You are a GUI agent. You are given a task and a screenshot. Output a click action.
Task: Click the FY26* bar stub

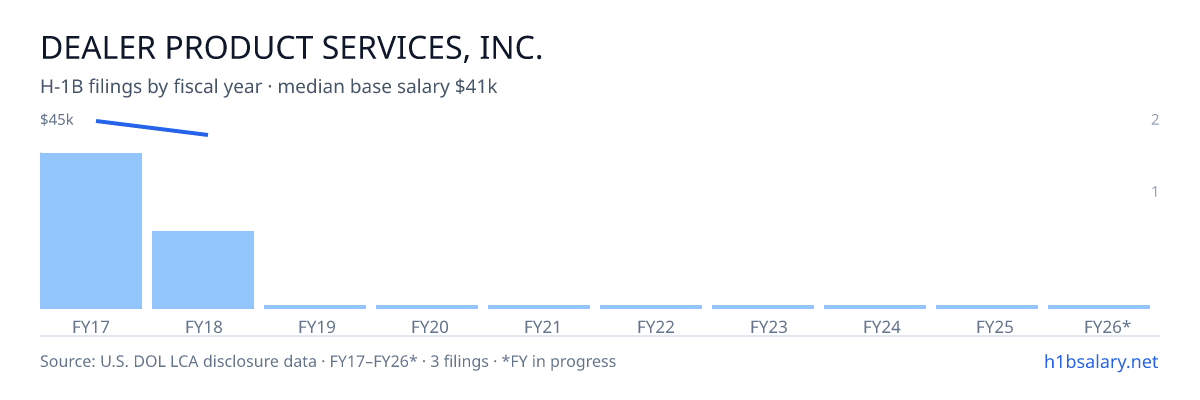pyautogui.click(x=1099, y=307)
